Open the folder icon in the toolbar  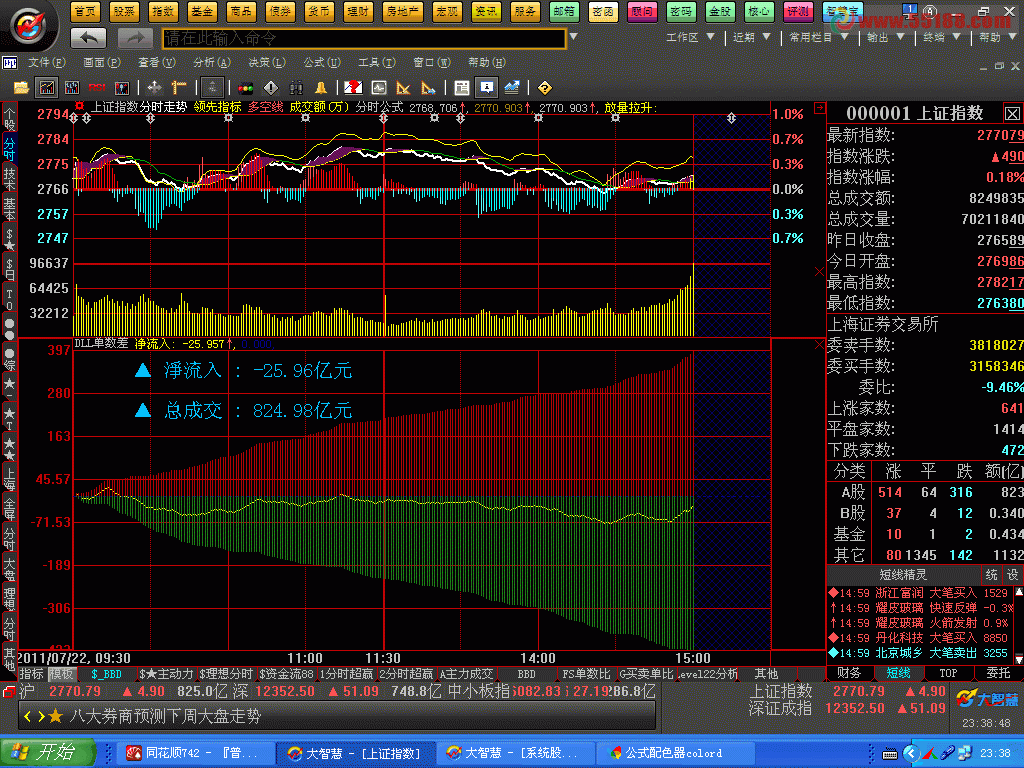pos(21,88)
